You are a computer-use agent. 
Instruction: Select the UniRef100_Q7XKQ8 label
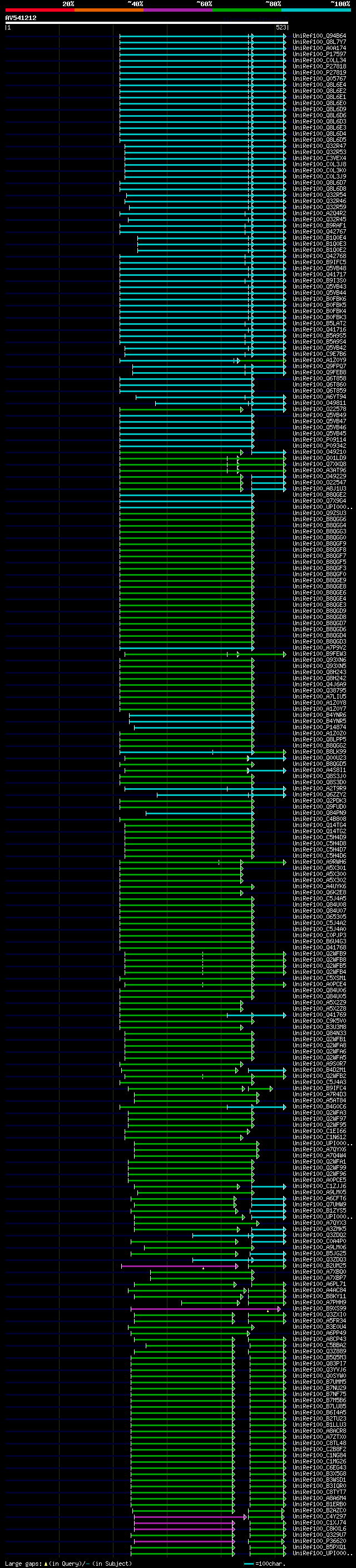(x=319, y=464)
